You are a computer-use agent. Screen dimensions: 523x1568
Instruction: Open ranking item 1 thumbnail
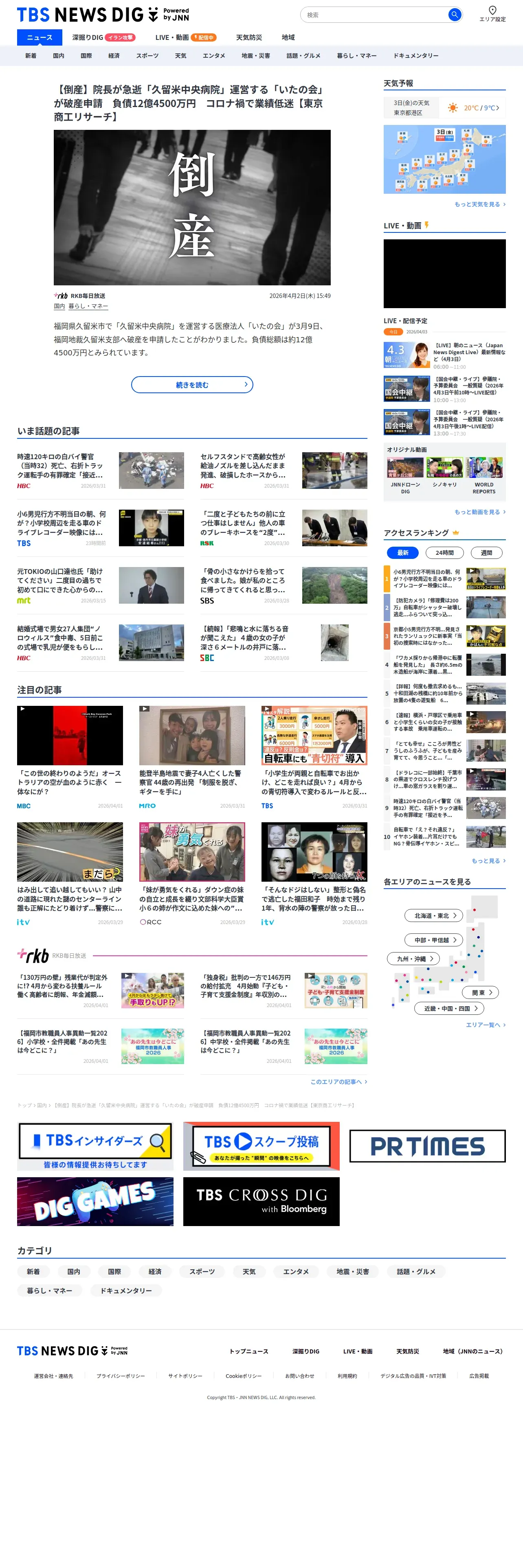[486, 579]
